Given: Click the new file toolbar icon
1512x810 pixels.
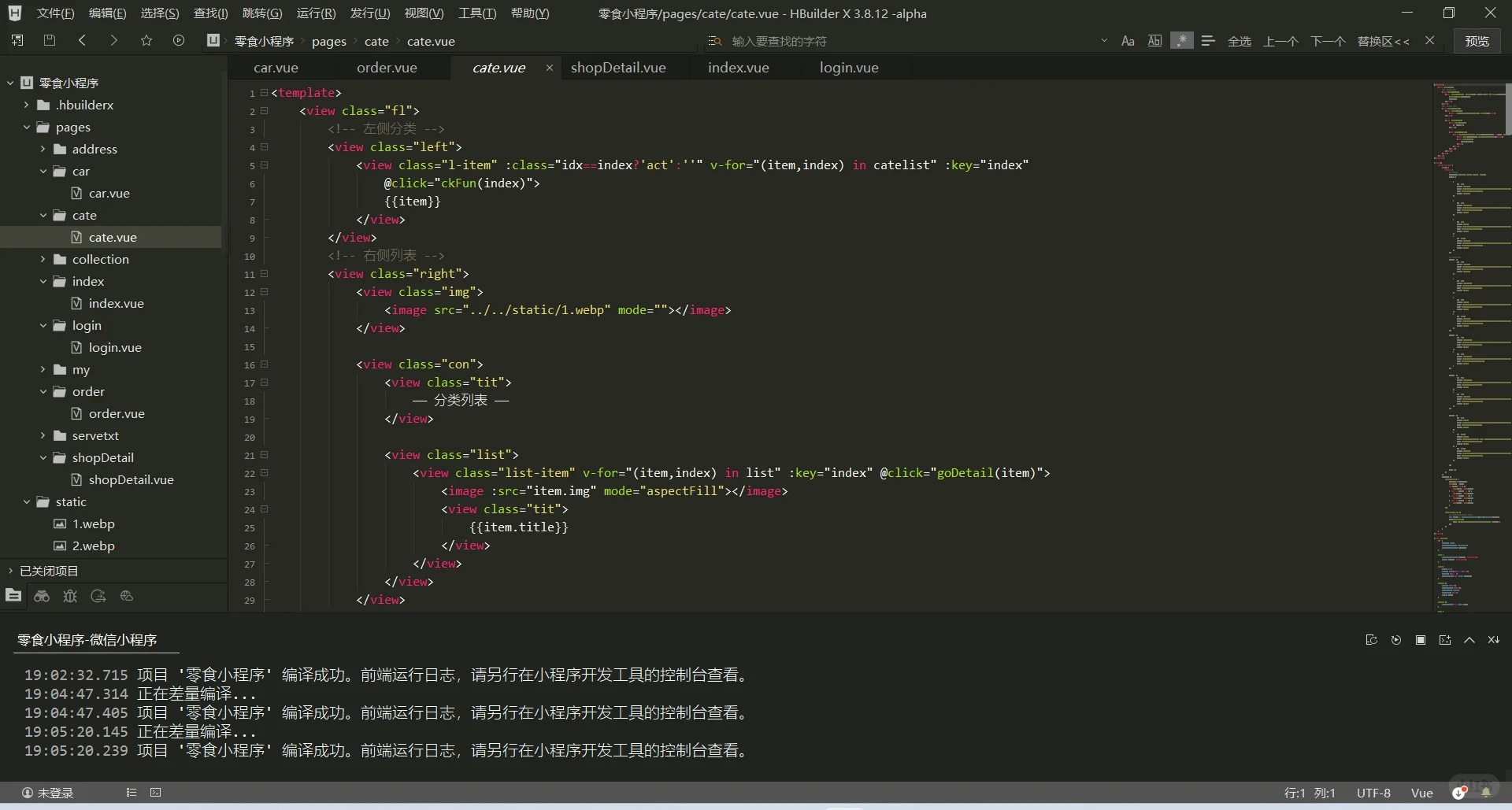Looking at the screenshot, I should pyautogui.click(x=17, y=40).
